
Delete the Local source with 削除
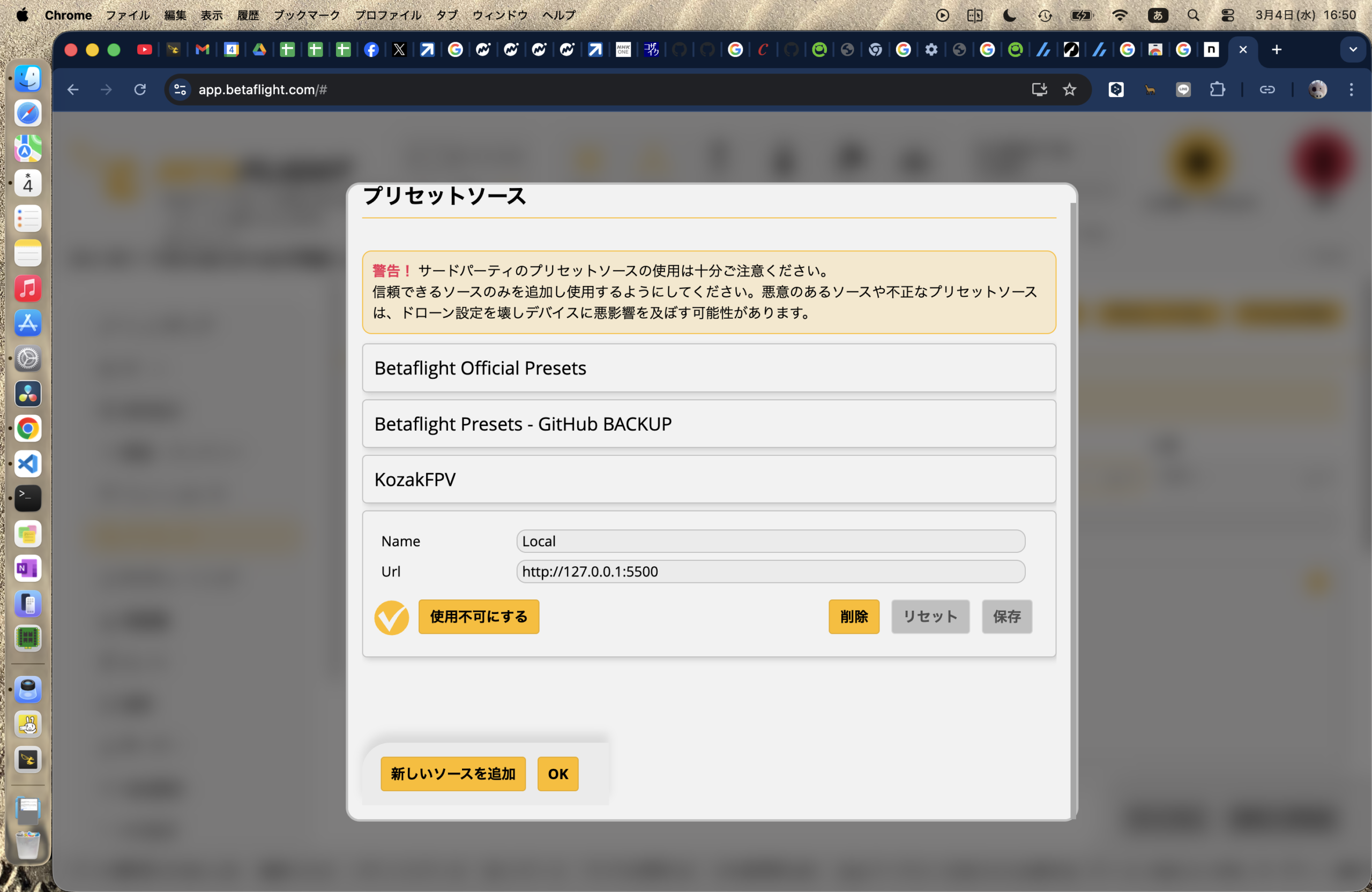(x=853, y=617)
